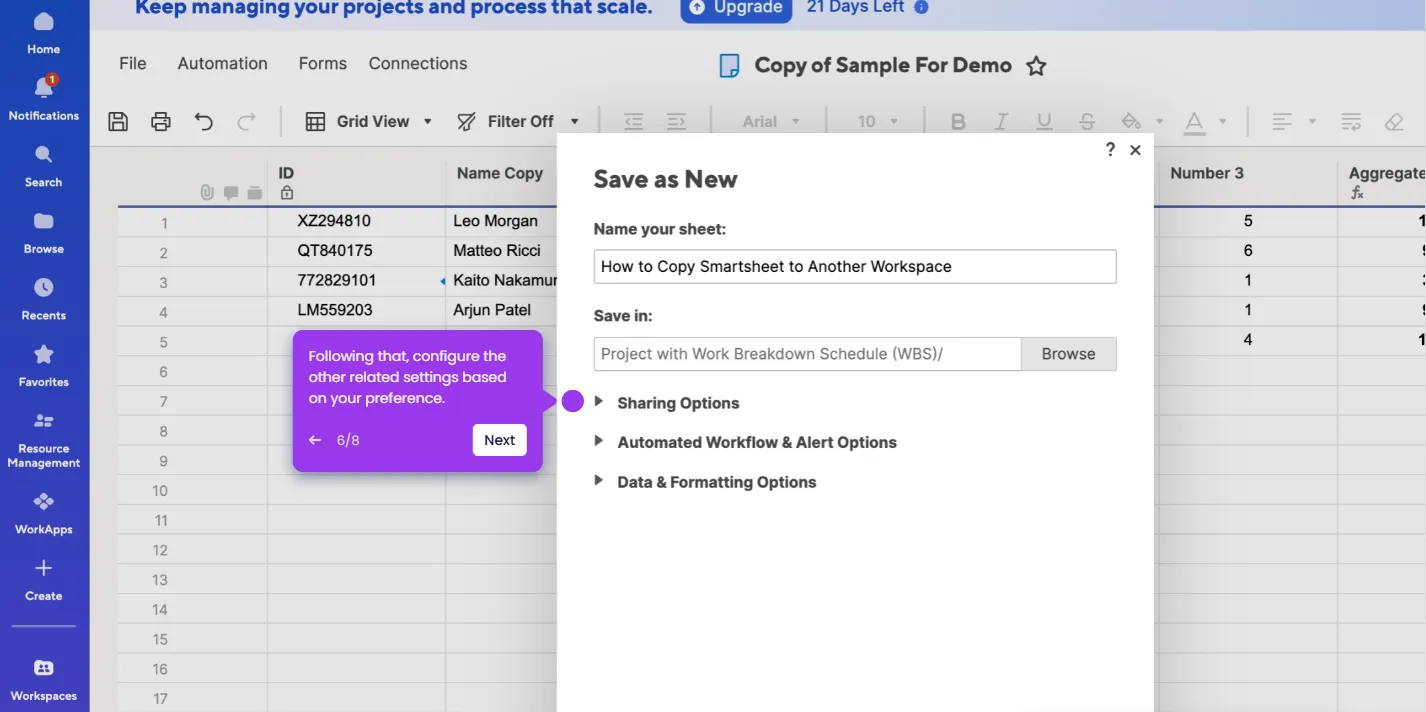1426x712 pixels.
Task: Click the clear formatting eraser icon
Action: tap(1394, 121)
